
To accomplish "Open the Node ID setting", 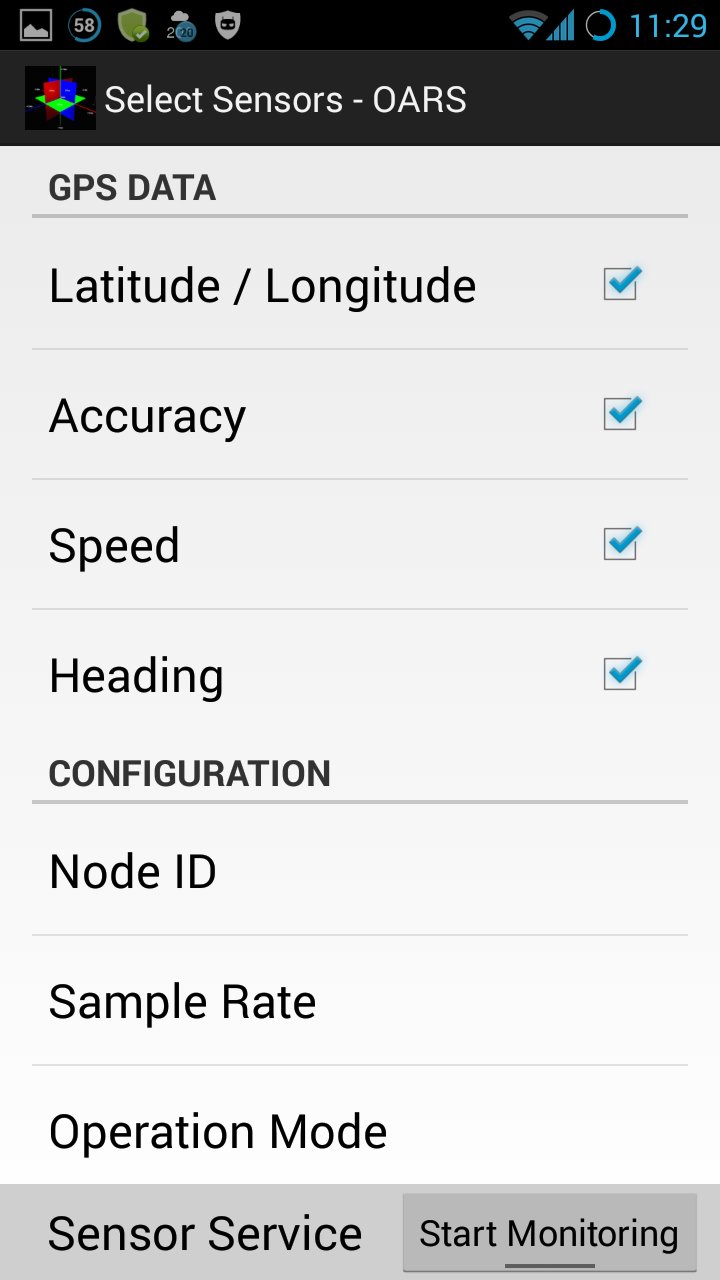I will 360,871.
